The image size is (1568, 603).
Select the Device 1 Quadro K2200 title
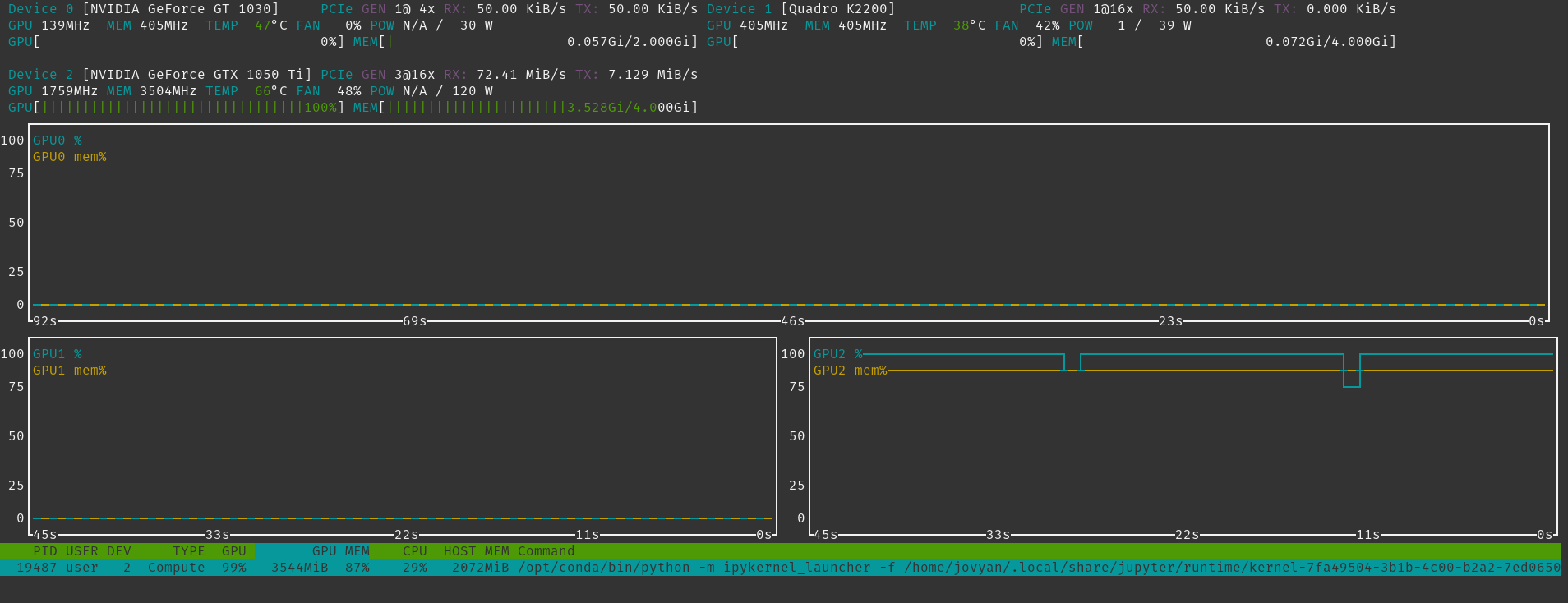[x=801, y=9]
